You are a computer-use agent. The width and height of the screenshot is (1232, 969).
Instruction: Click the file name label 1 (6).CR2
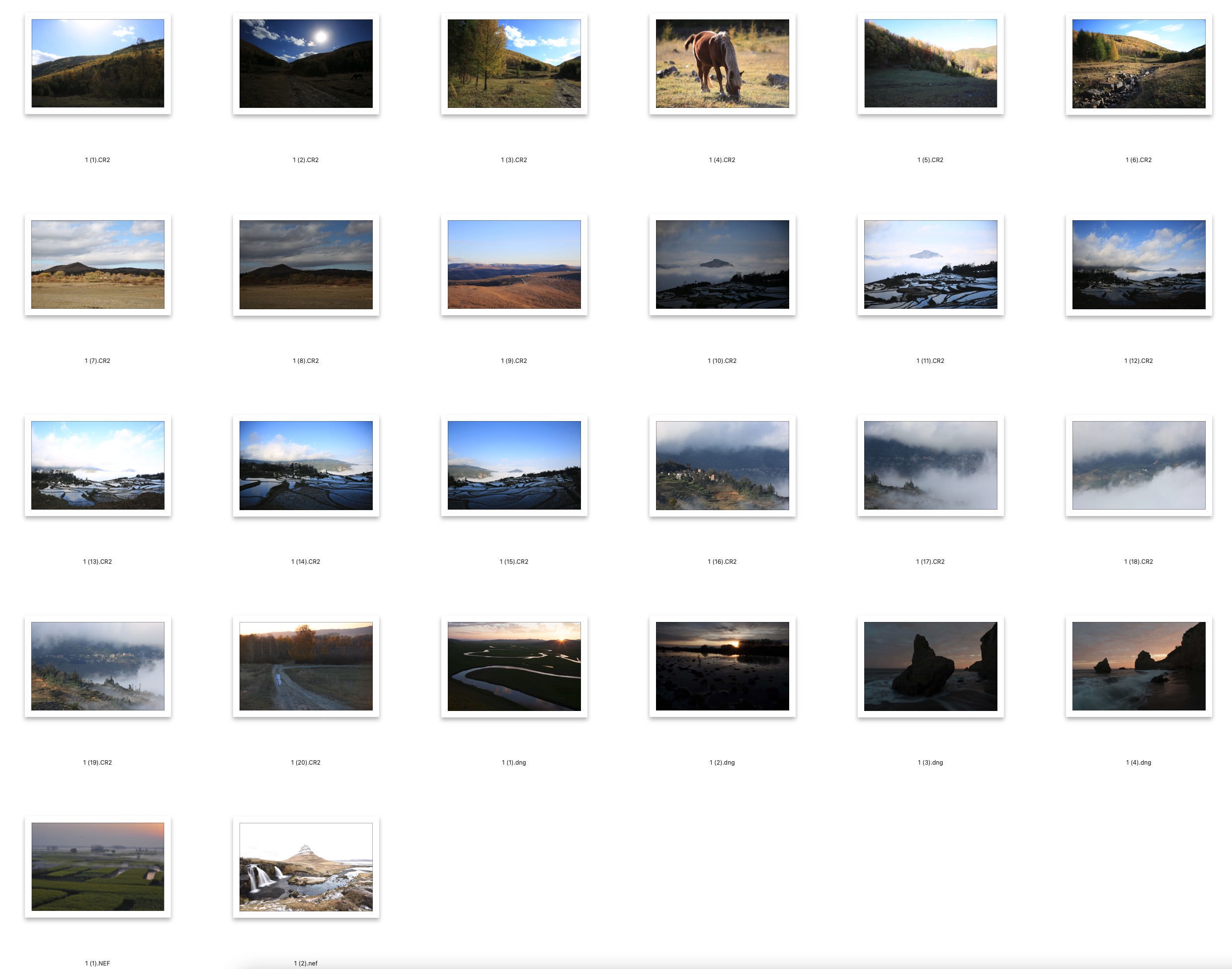pyautogui.click(x=1139, y=160)
